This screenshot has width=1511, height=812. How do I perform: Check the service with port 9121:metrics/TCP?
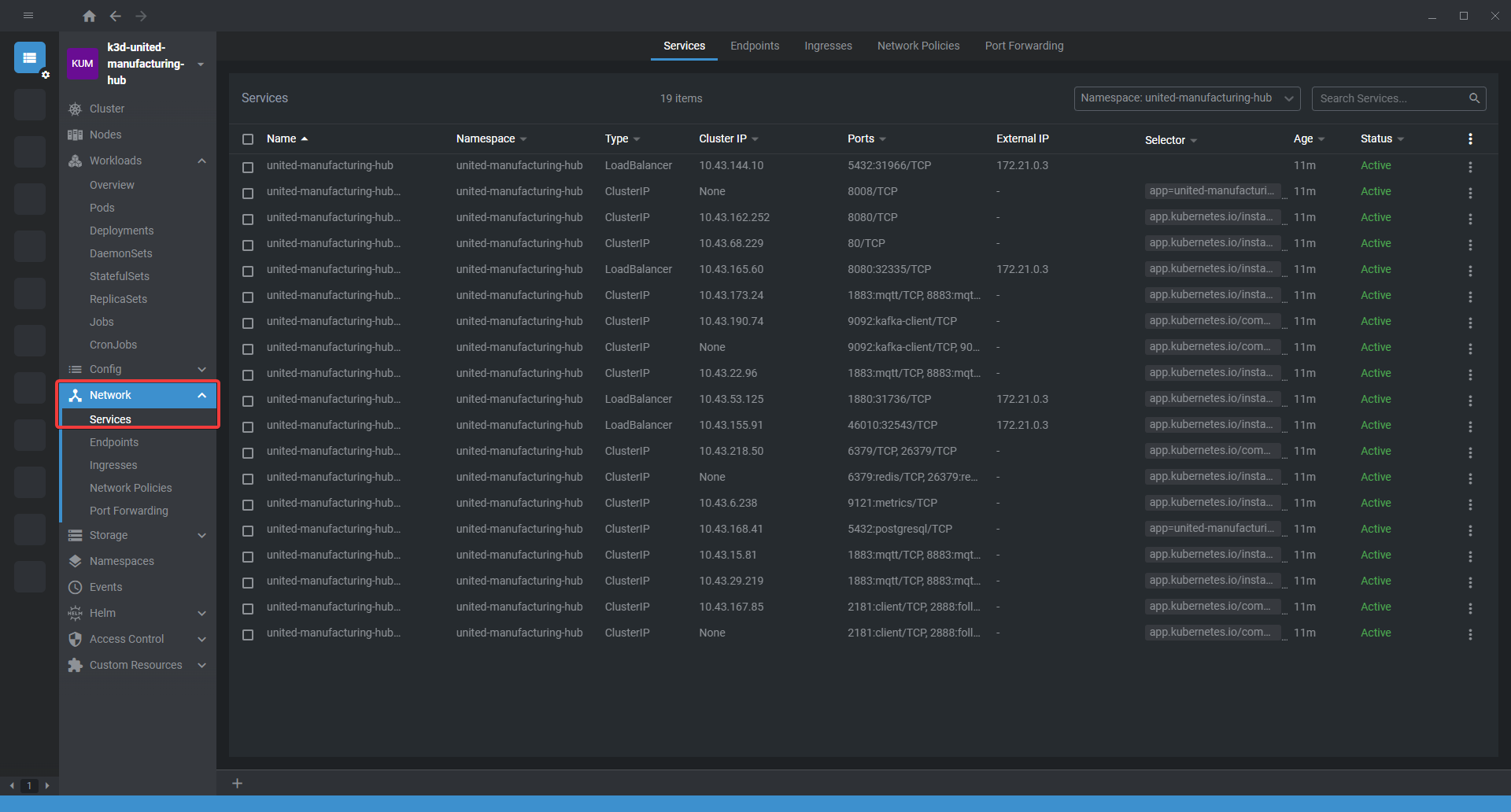[x=248, y=504]
